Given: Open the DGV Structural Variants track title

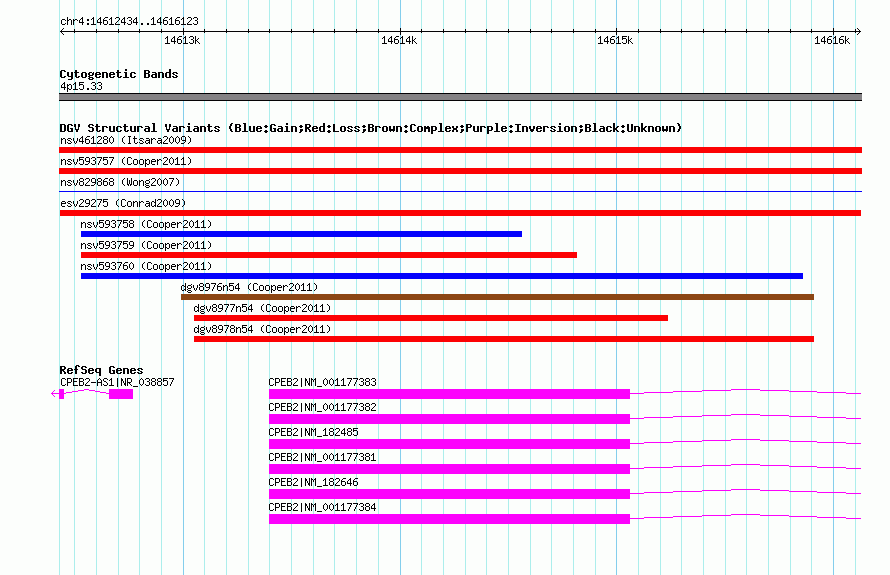Looking at the screenshot, I should coord(371,128).
